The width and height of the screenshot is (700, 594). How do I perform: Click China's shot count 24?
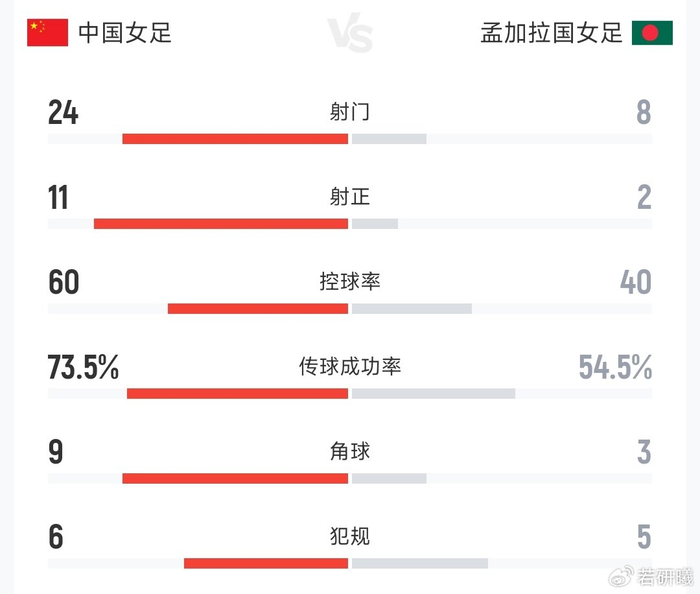63,113
